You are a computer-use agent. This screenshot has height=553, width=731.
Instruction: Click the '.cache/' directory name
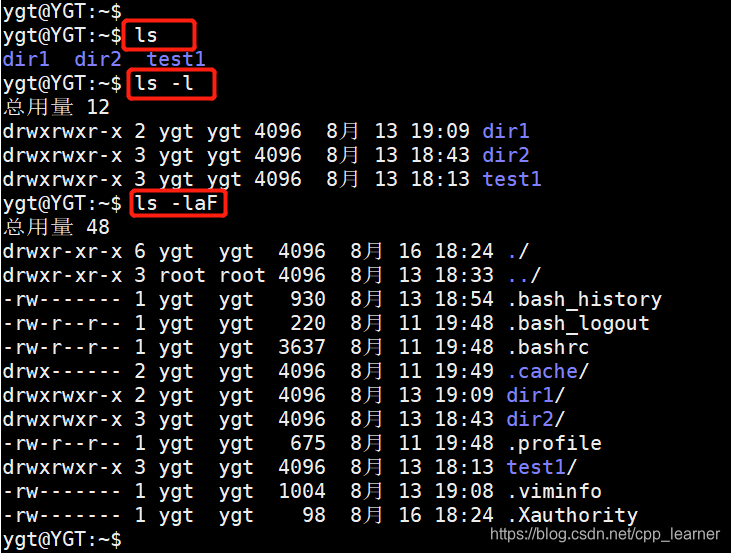point(548,372)
